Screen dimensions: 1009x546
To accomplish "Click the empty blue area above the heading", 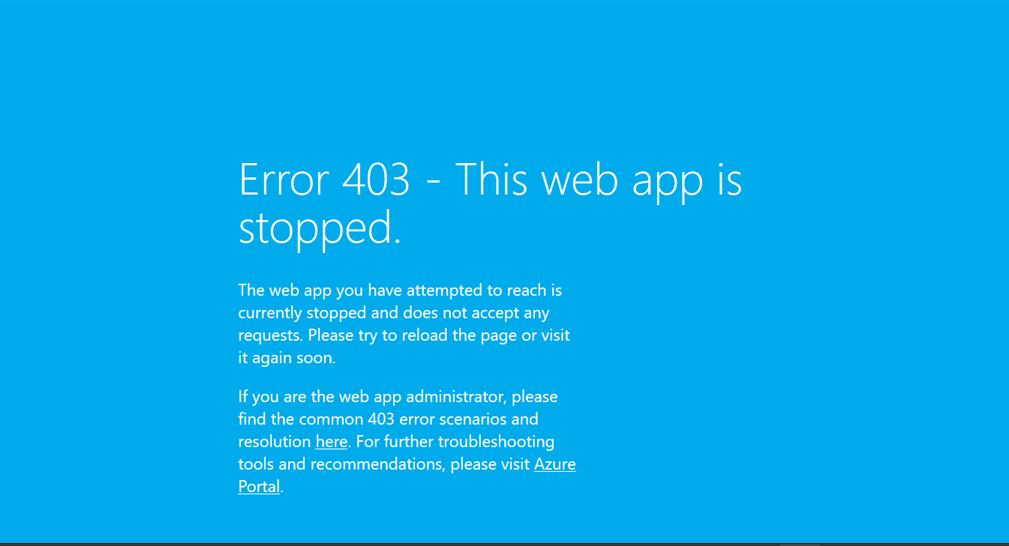I will (504, 77).
